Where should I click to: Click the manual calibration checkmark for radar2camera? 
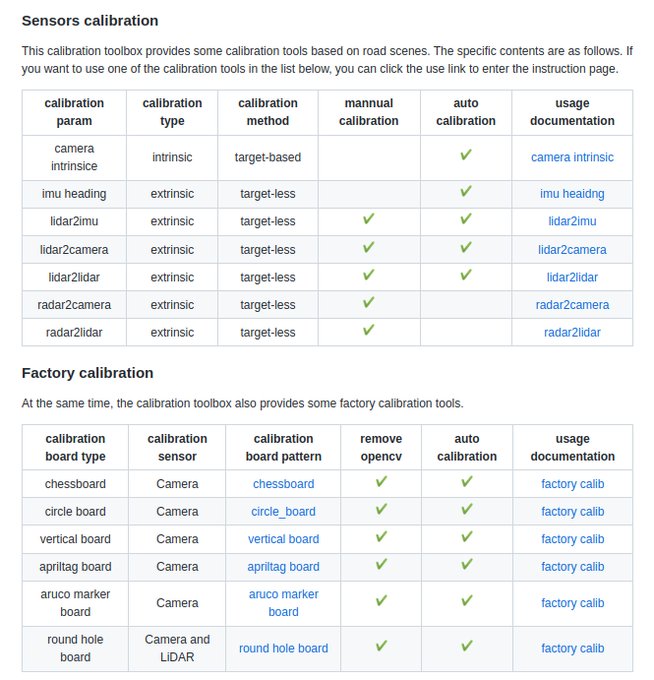pyautogui.click(x=368, y=302)
